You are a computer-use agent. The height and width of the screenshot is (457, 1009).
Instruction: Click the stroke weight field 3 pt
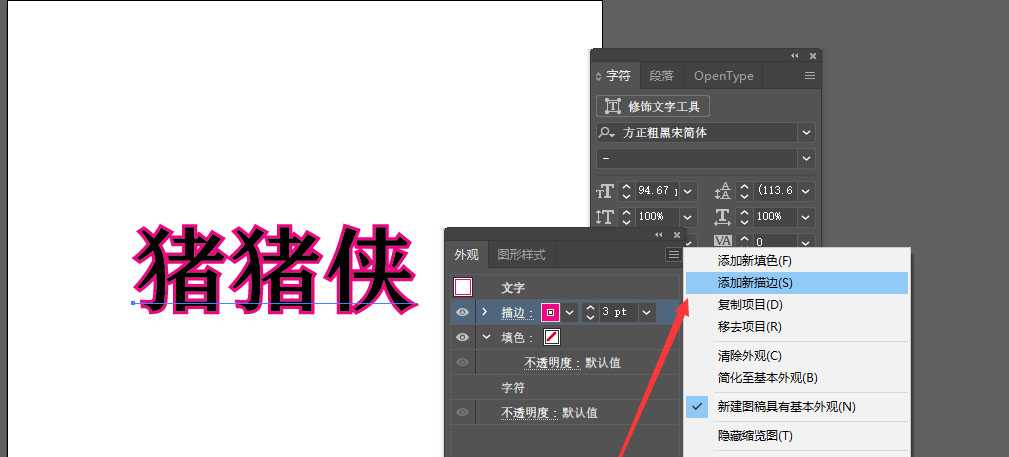(618, 312)
